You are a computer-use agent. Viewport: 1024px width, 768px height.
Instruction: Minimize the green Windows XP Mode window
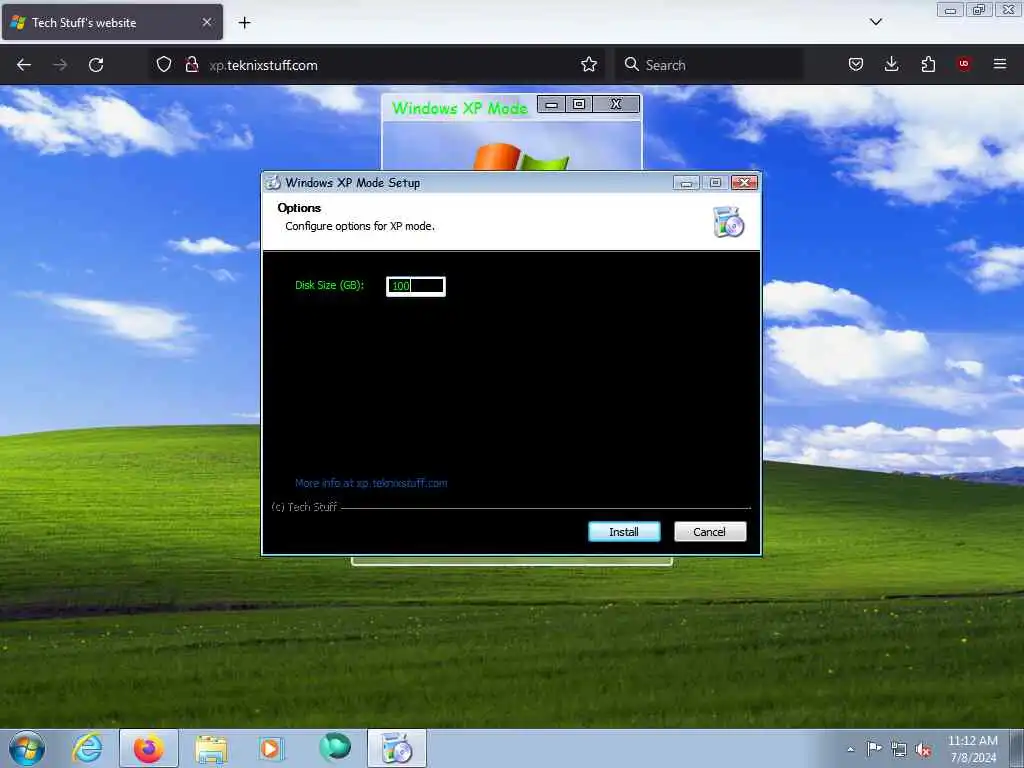(x=552, y=104)
